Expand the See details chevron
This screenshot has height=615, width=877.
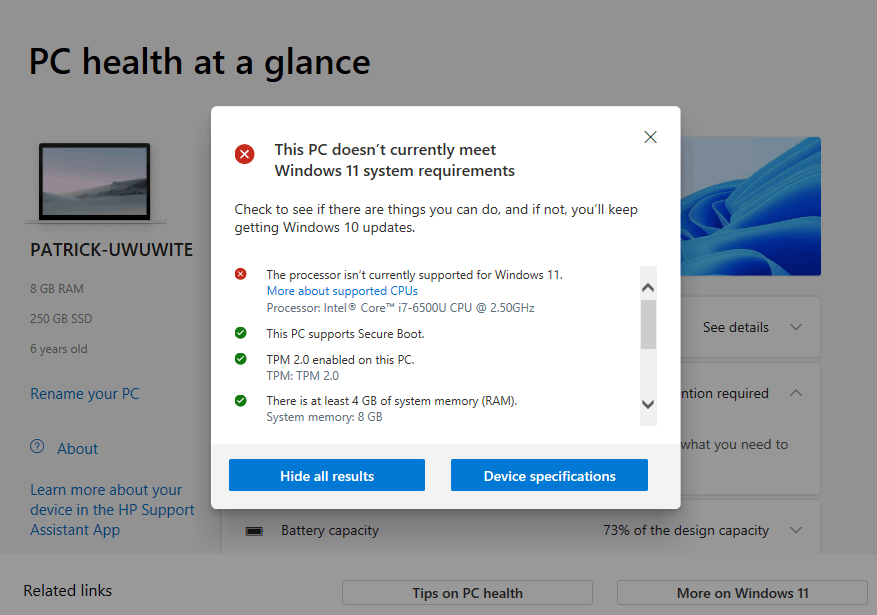coord(796,327)
